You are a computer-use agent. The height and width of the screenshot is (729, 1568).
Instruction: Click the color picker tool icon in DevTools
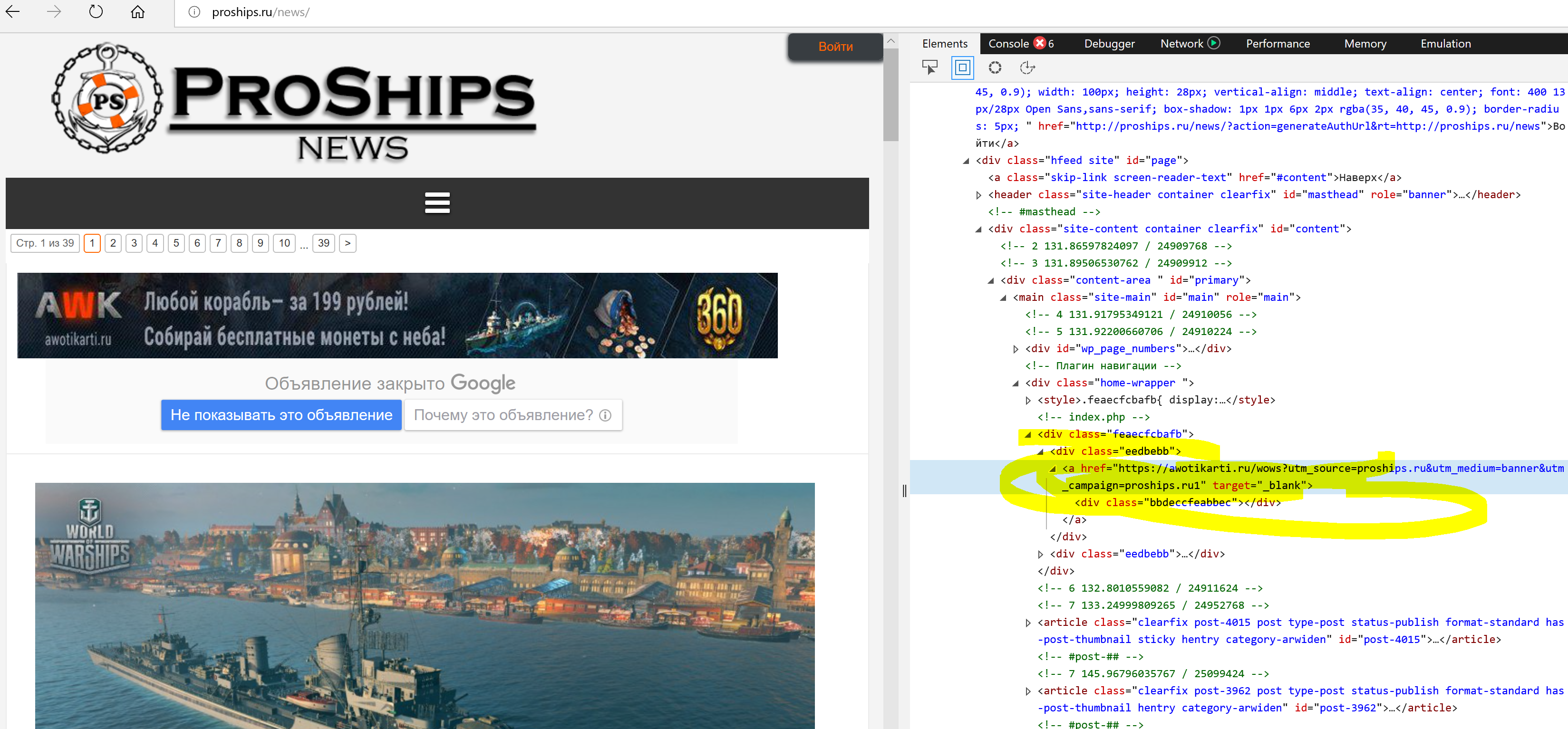(x=995, y=67)
